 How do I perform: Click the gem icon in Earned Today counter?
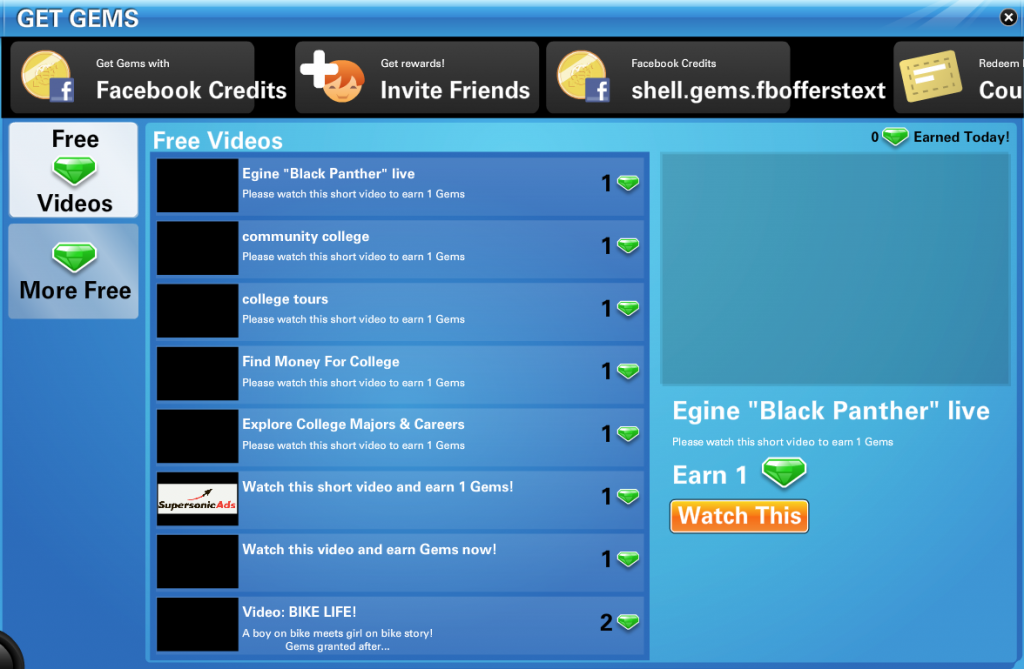[896, 137]
